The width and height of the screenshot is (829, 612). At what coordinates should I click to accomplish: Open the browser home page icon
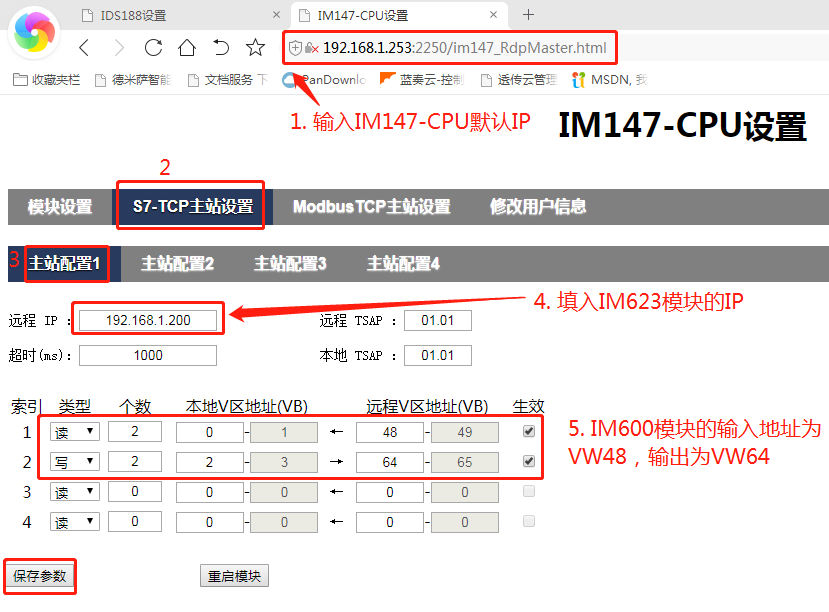tap(187, 48)
